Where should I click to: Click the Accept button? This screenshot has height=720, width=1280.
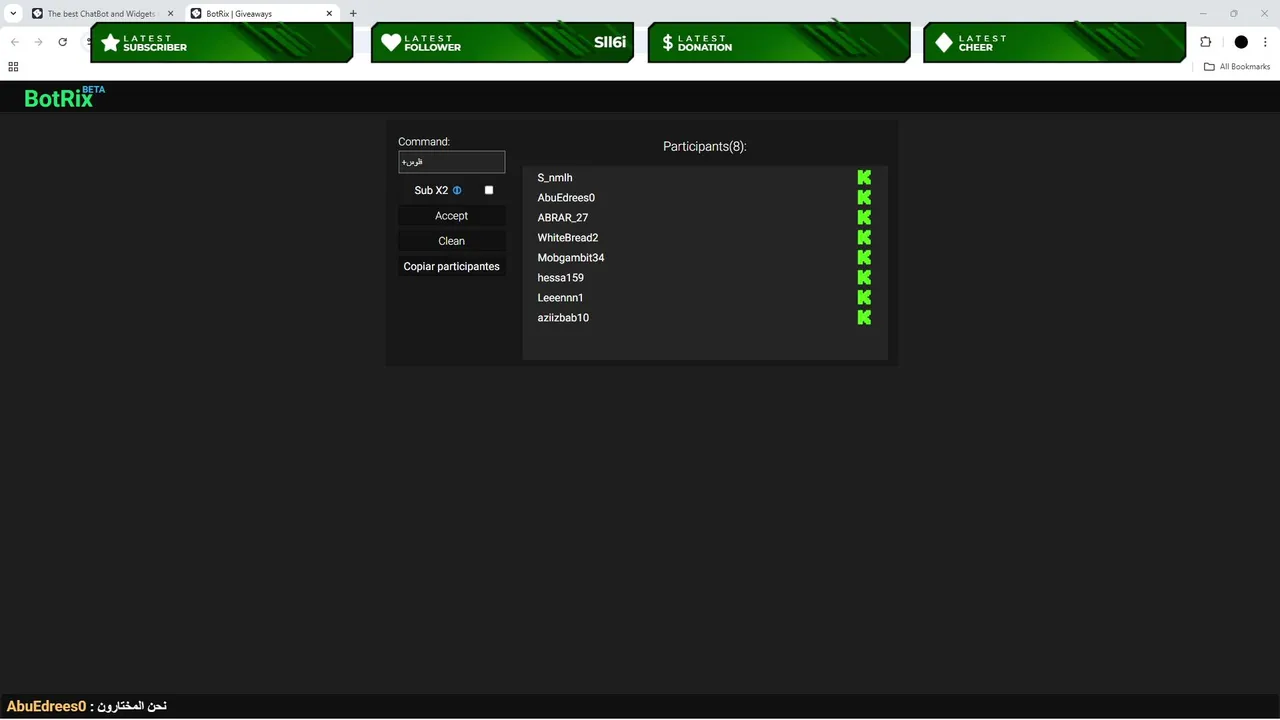(451, 216)
